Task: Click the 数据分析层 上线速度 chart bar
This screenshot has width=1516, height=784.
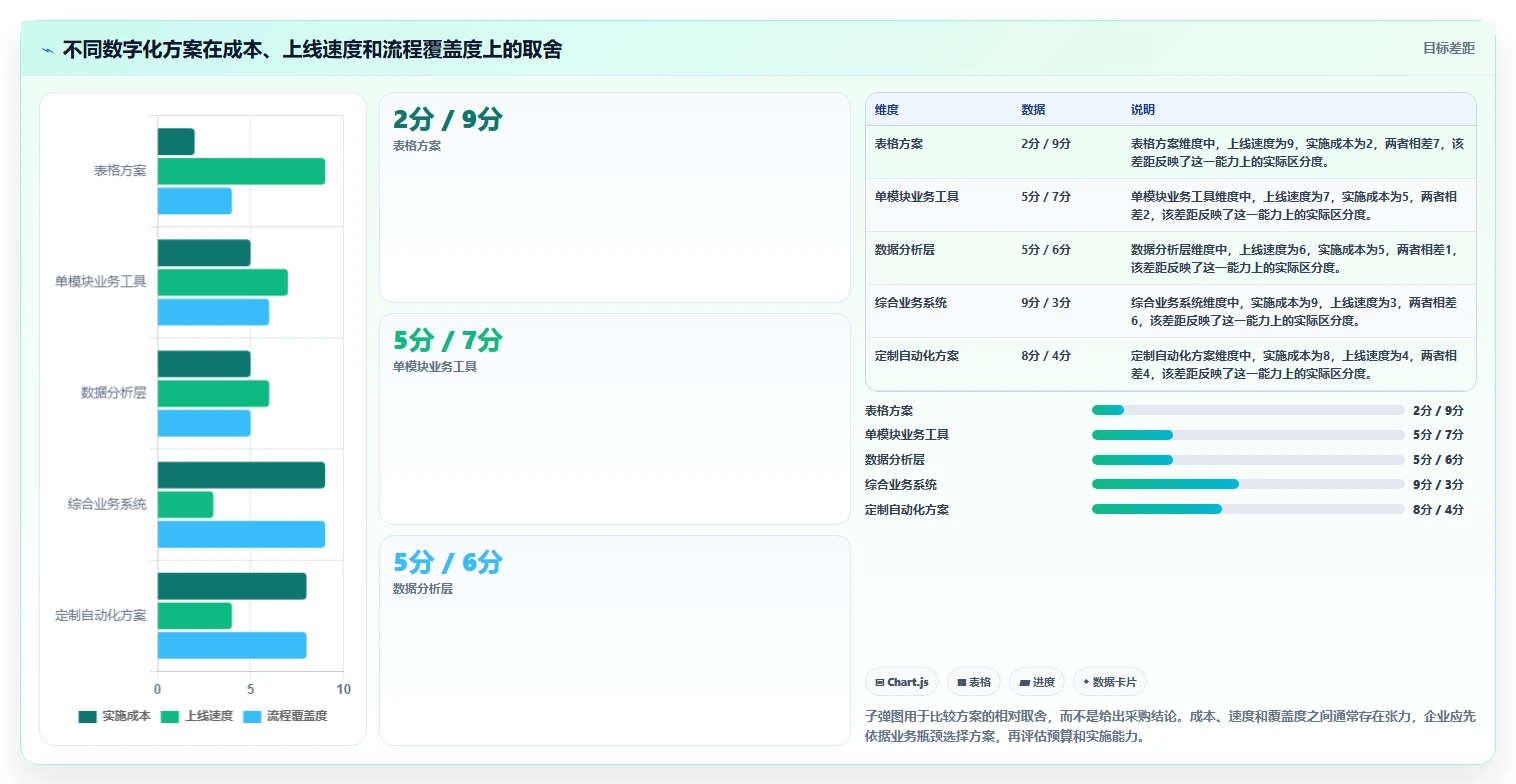Action: (213, 394)
